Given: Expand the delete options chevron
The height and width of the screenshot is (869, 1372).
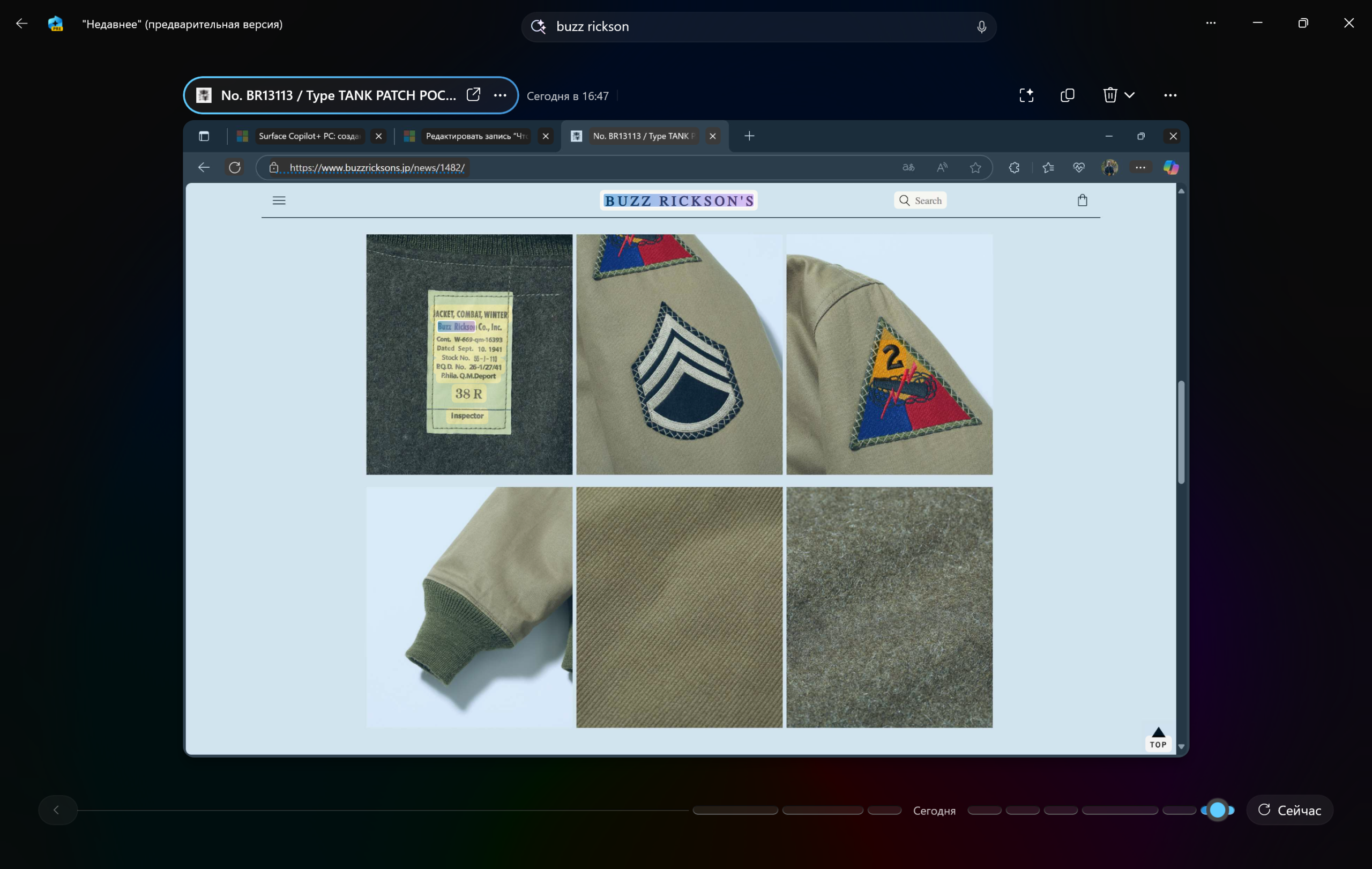Looking at the screenshot, I should pos(1129,95).
